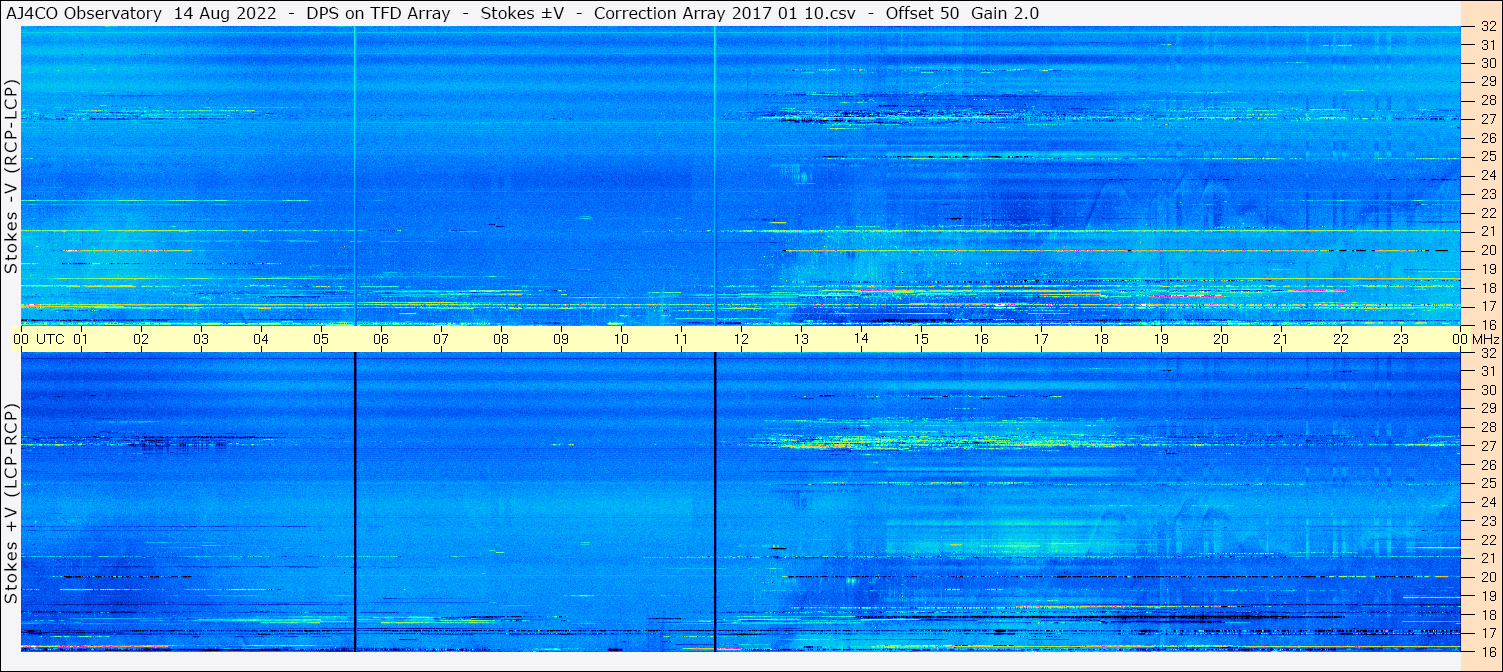Image resolution: width=1503 pixels, height=672 pixels.
Task: Click the 03 UTC time axis label
Action: (201, 339)
